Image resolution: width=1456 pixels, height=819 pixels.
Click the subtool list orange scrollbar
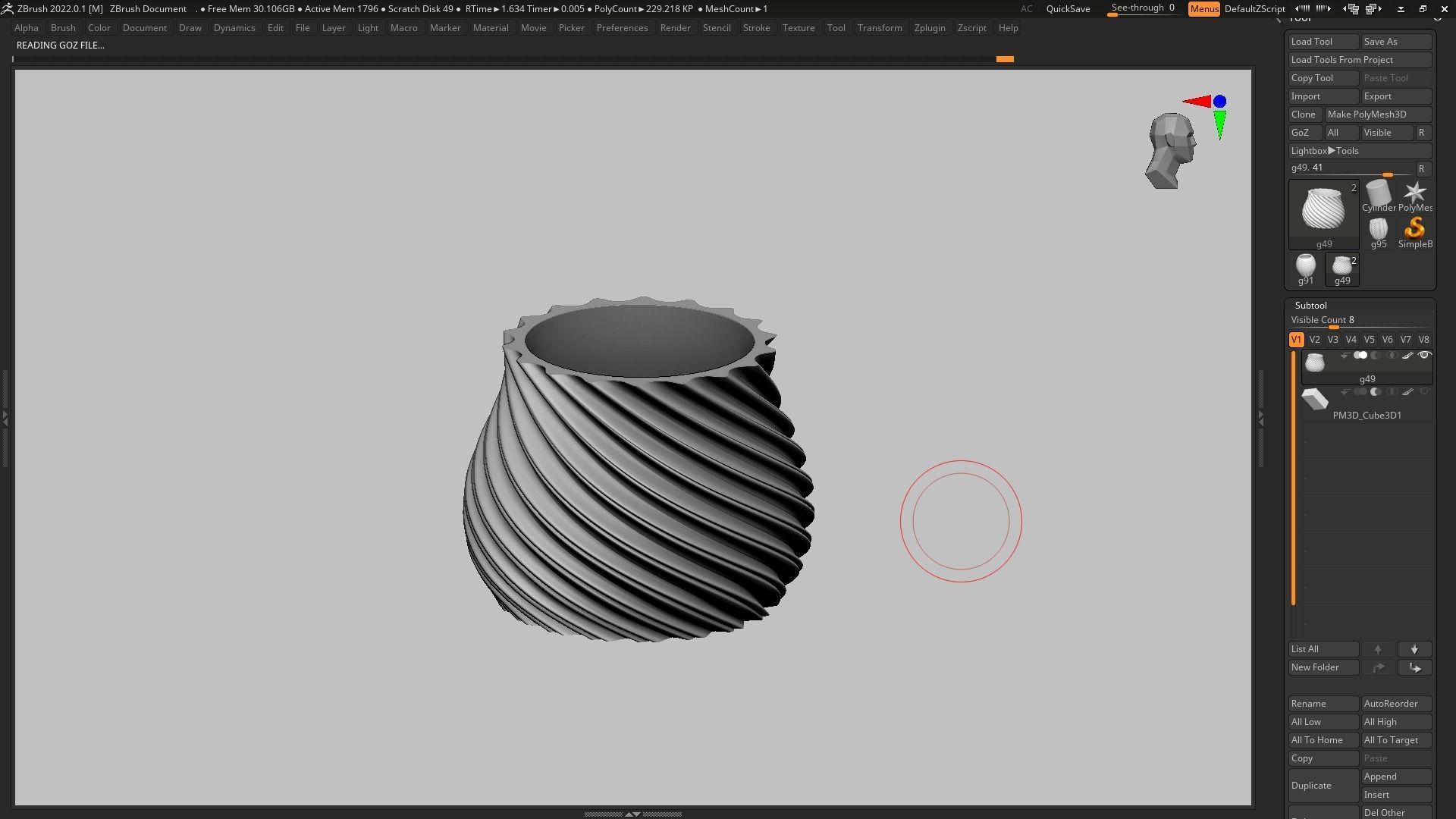click(x=1294, y=478)
